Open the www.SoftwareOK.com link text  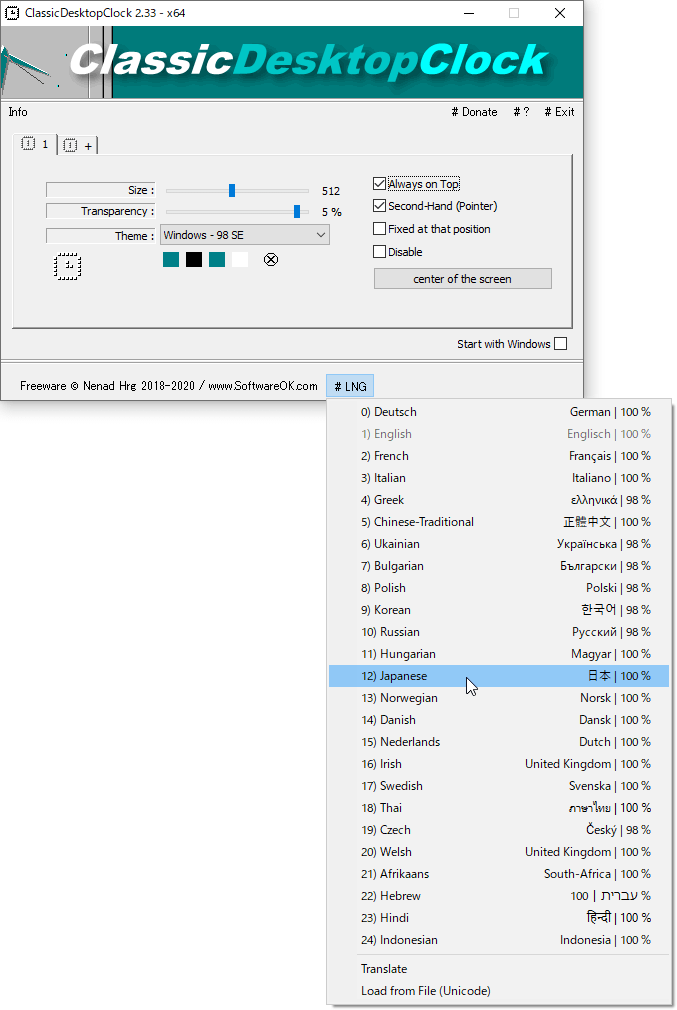(x=263, y=386)
